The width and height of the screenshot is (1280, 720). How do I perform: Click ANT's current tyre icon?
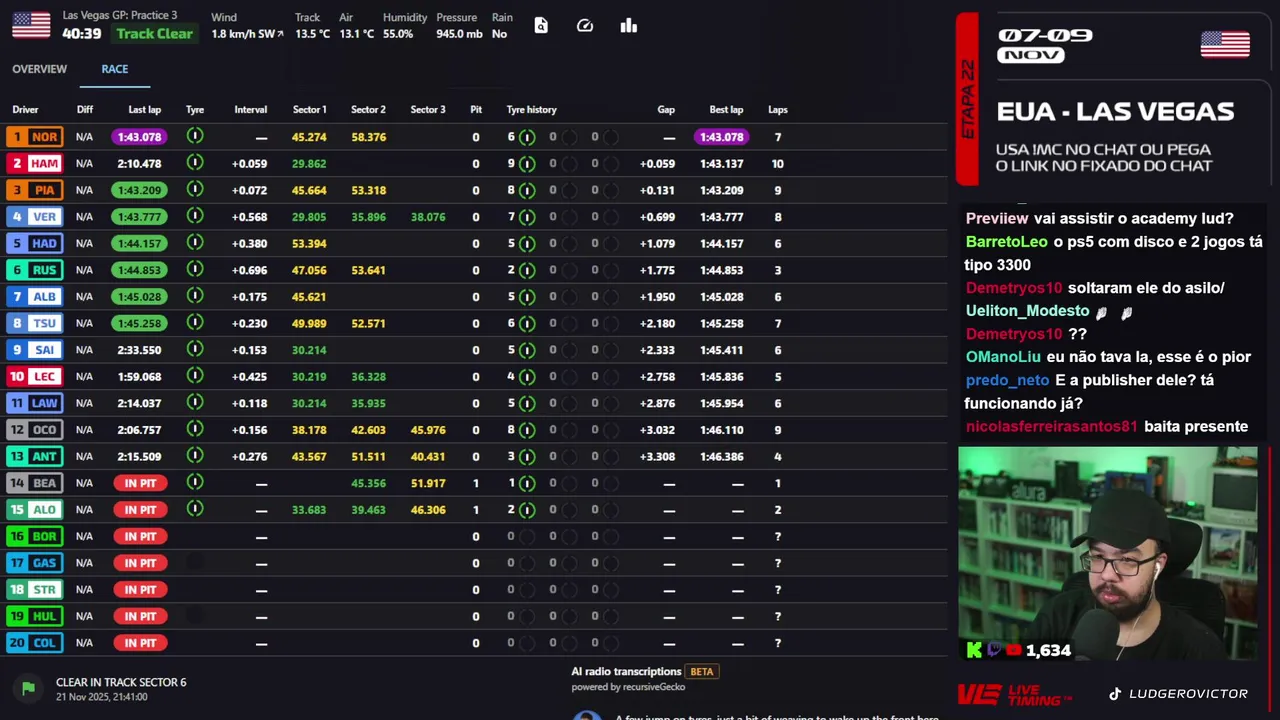pyautogui.click(x=195, y=455)
